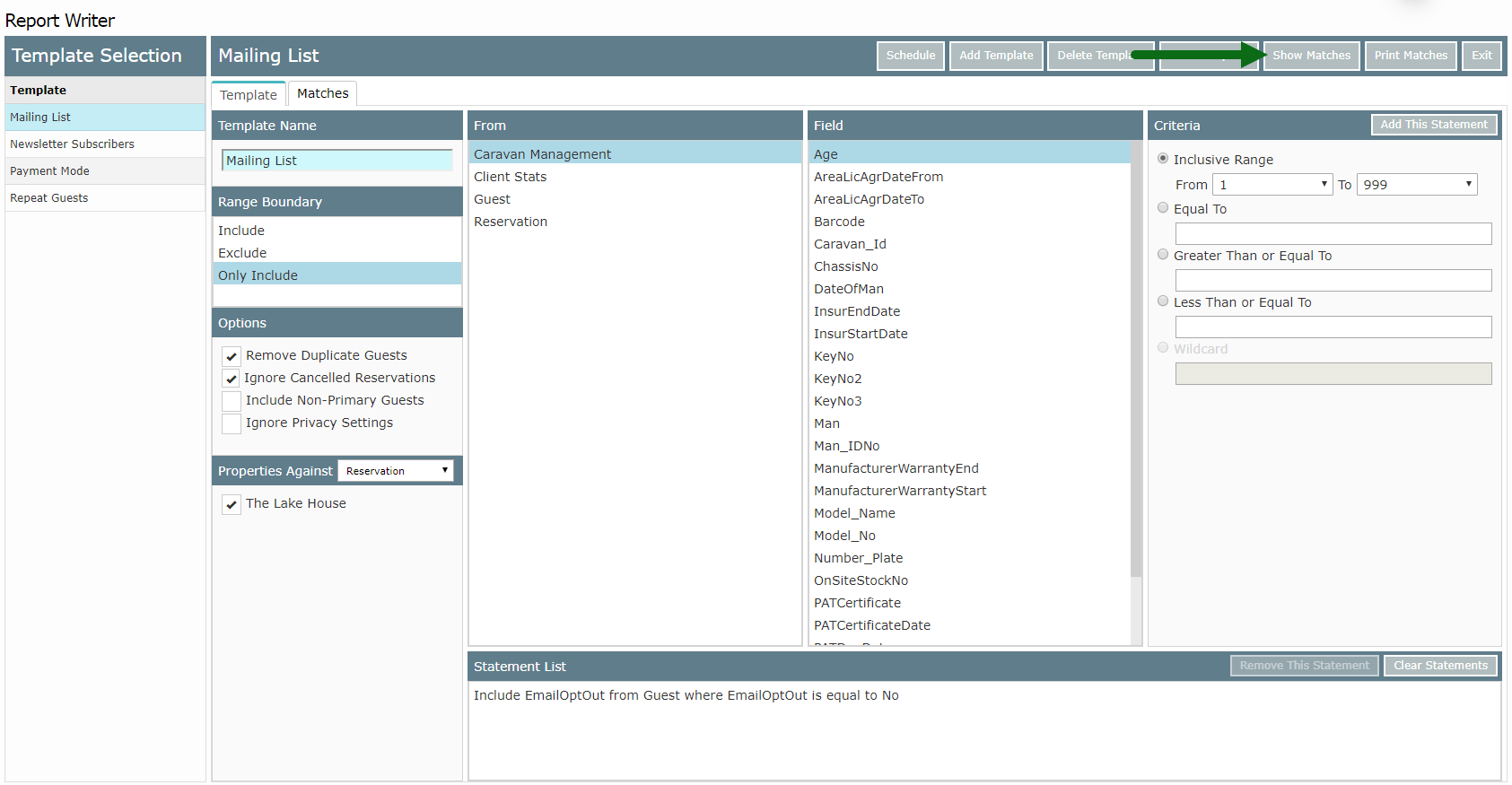Select Number_Plate field
This screenshot has width=1512, height=785.
click(969, 558)
